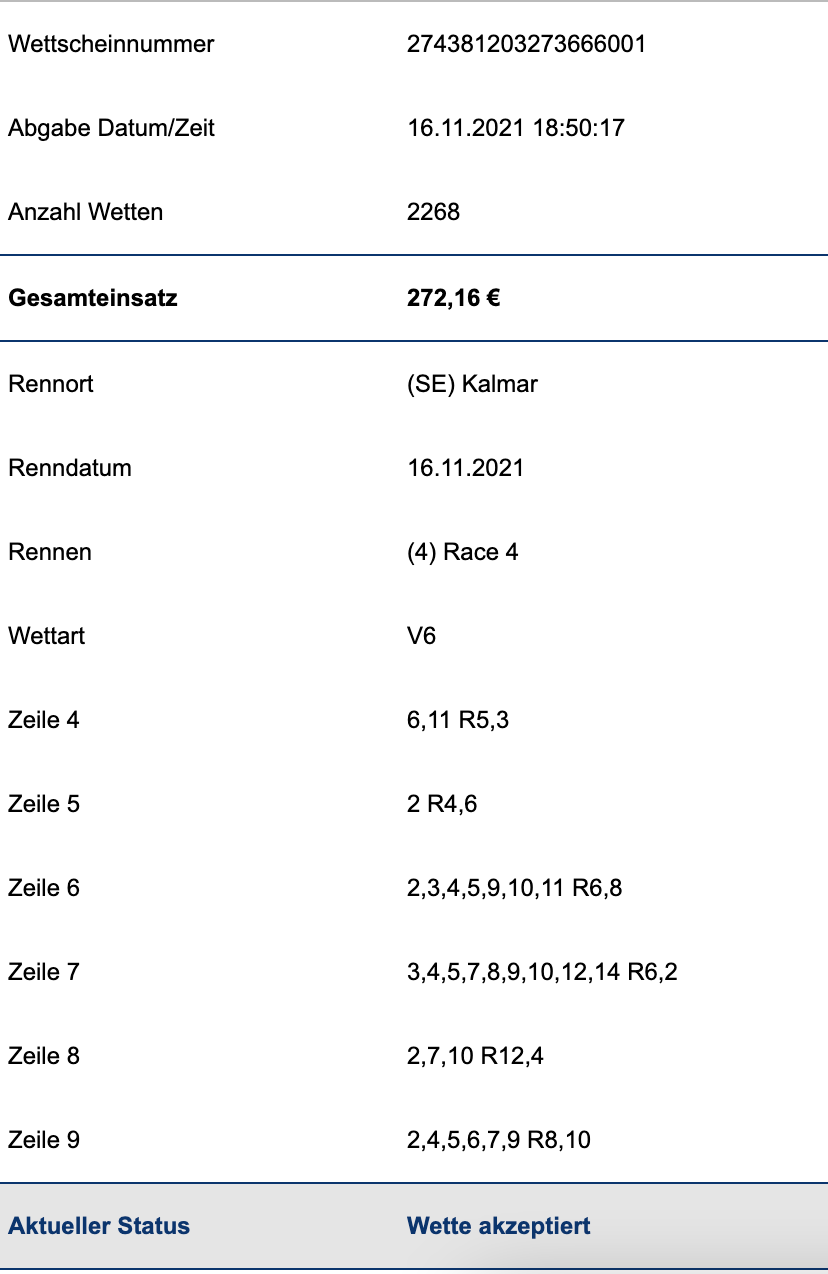The image size is (828, 1274).
Task: Click the Zeile 9 row label
Action: [44, 1140]
